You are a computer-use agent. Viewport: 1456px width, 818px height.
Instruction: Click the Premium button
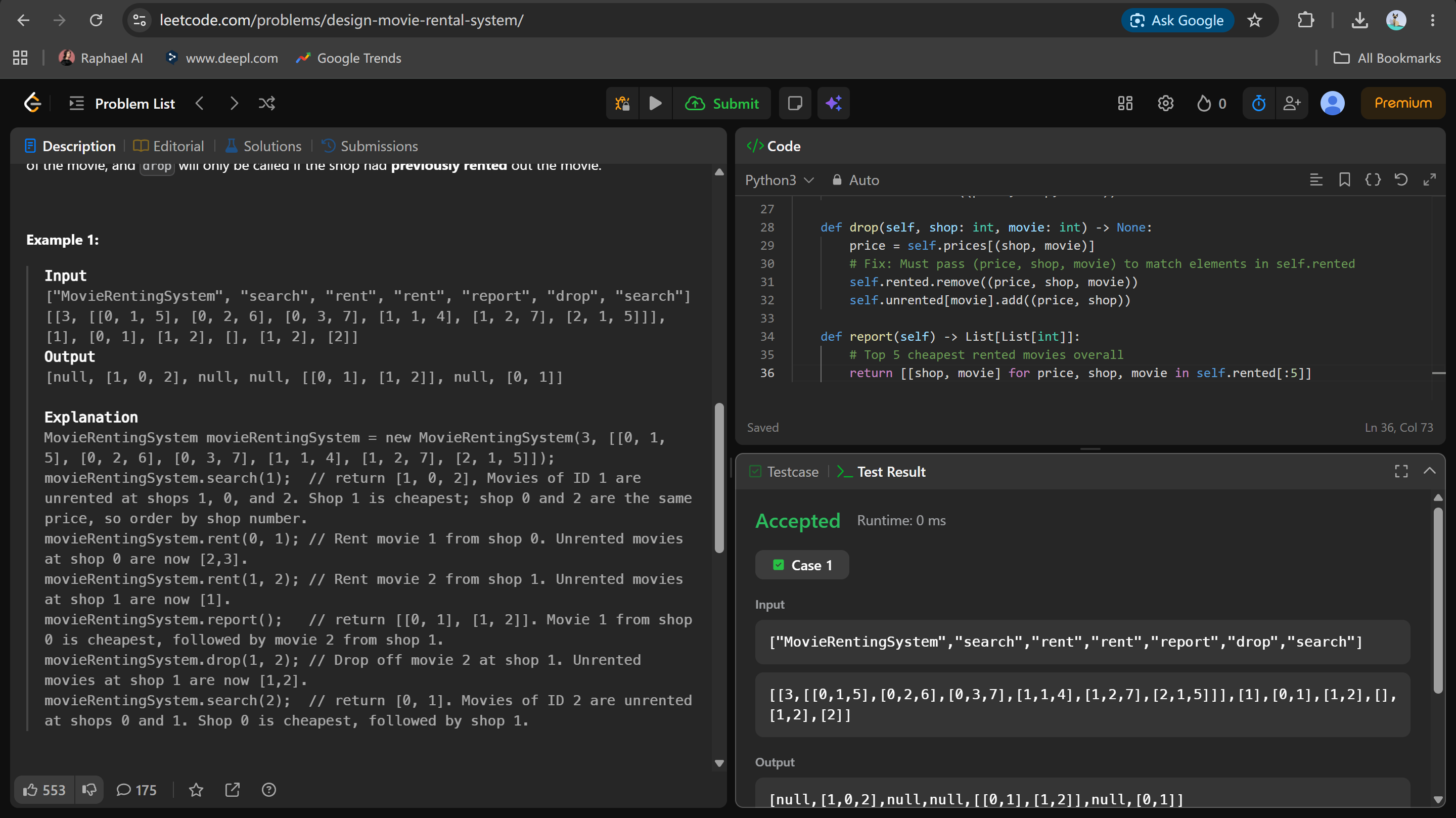(x=1403, y=104)
